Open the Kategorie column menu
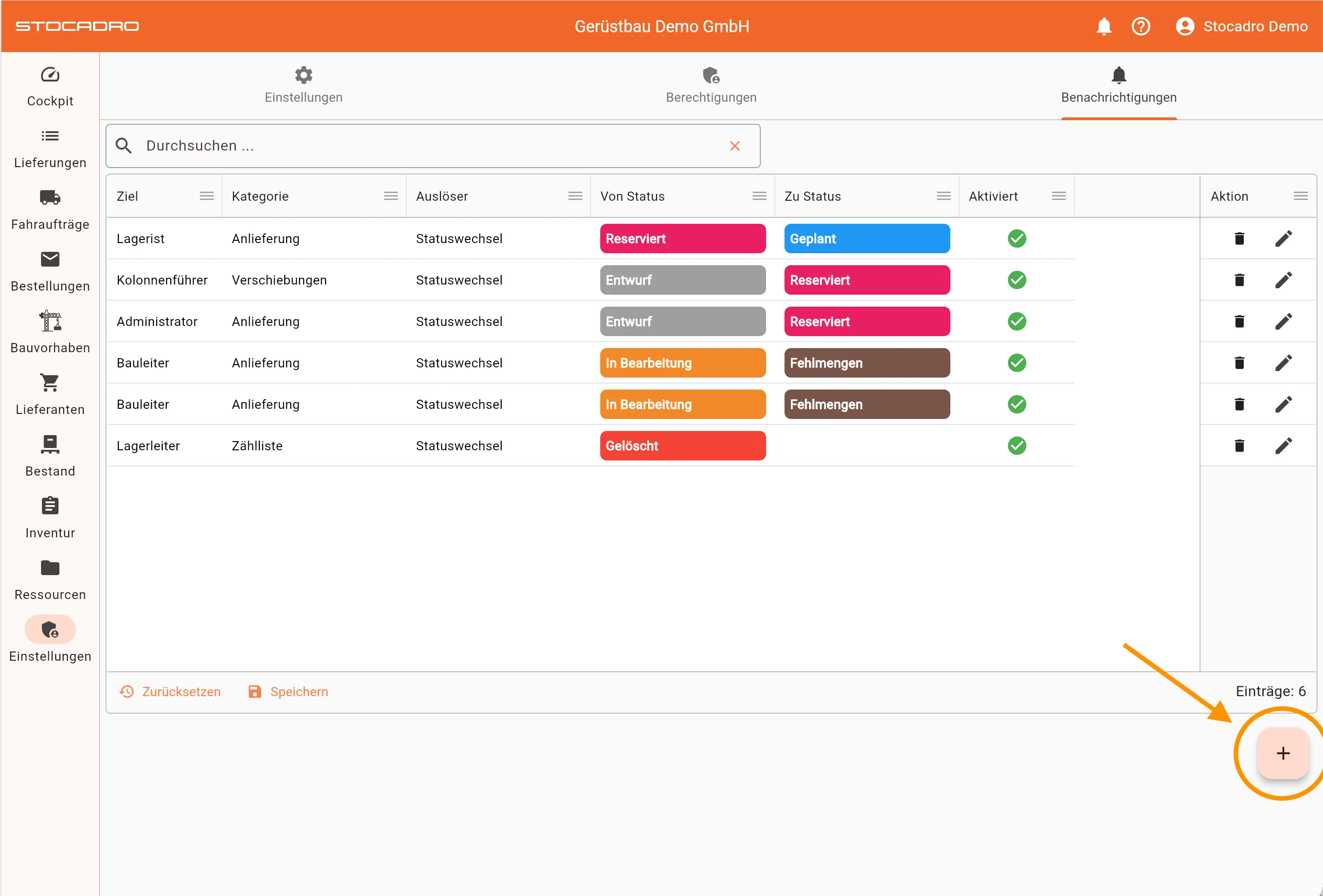The width and height of the screenshot is (1323, 896). click(x=391, y=196)
